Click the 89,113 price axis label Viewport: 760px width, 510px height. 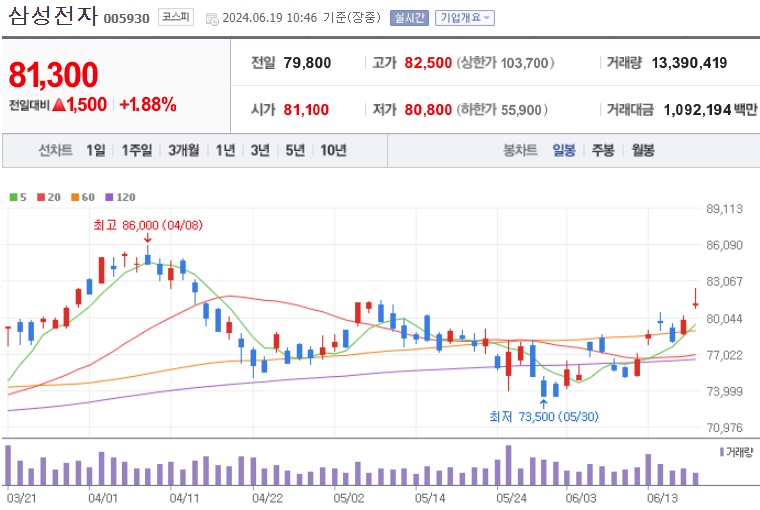tap(724, 209)
